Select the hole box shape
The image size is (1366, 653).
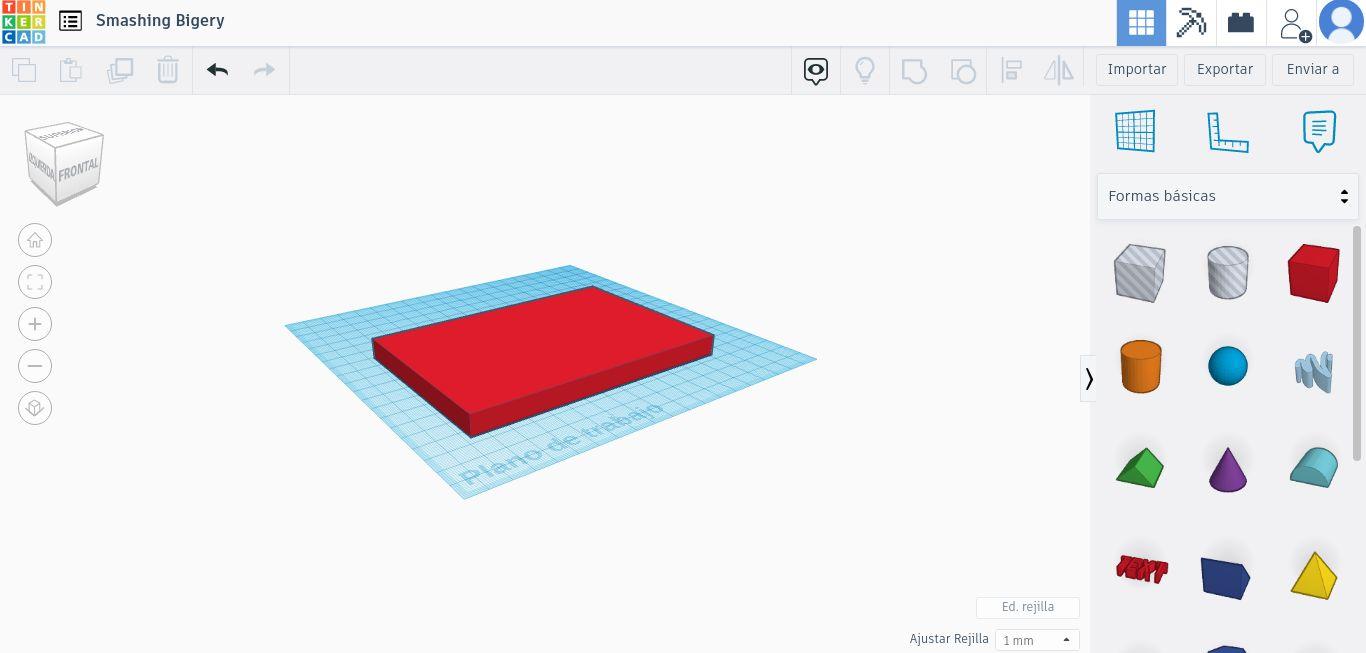pos(1140,272)
